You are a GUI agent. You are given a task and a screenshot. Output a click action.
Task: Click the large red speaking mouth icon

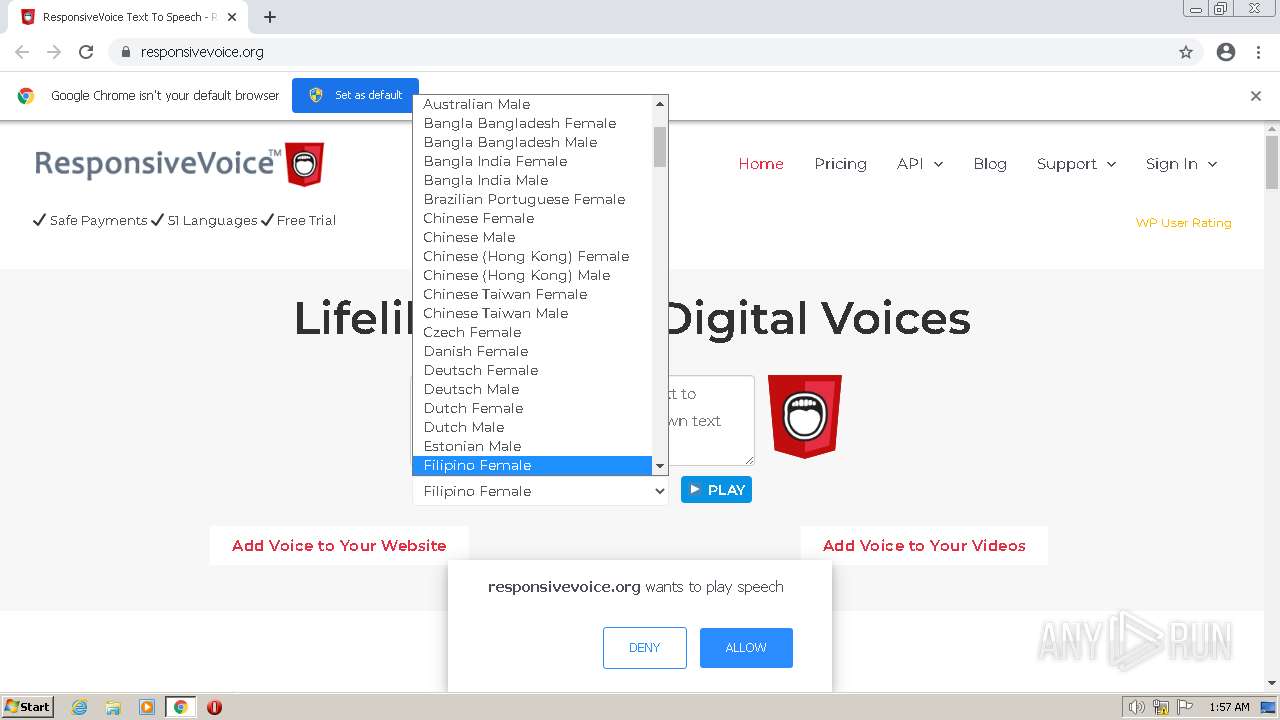click(805, 417)
